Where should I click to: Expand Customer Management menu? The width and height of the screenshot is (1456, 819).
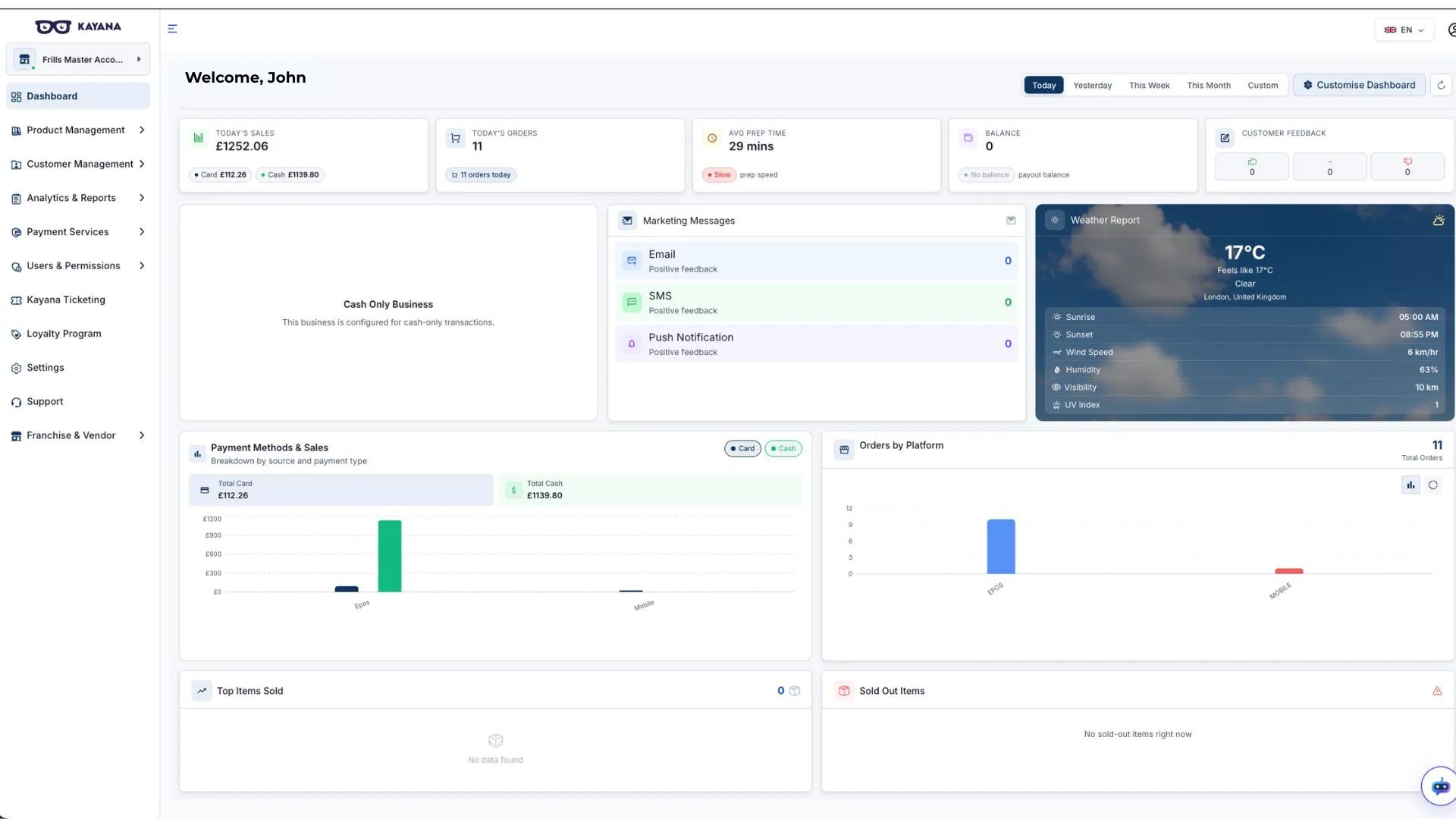[x=78, y=164]
